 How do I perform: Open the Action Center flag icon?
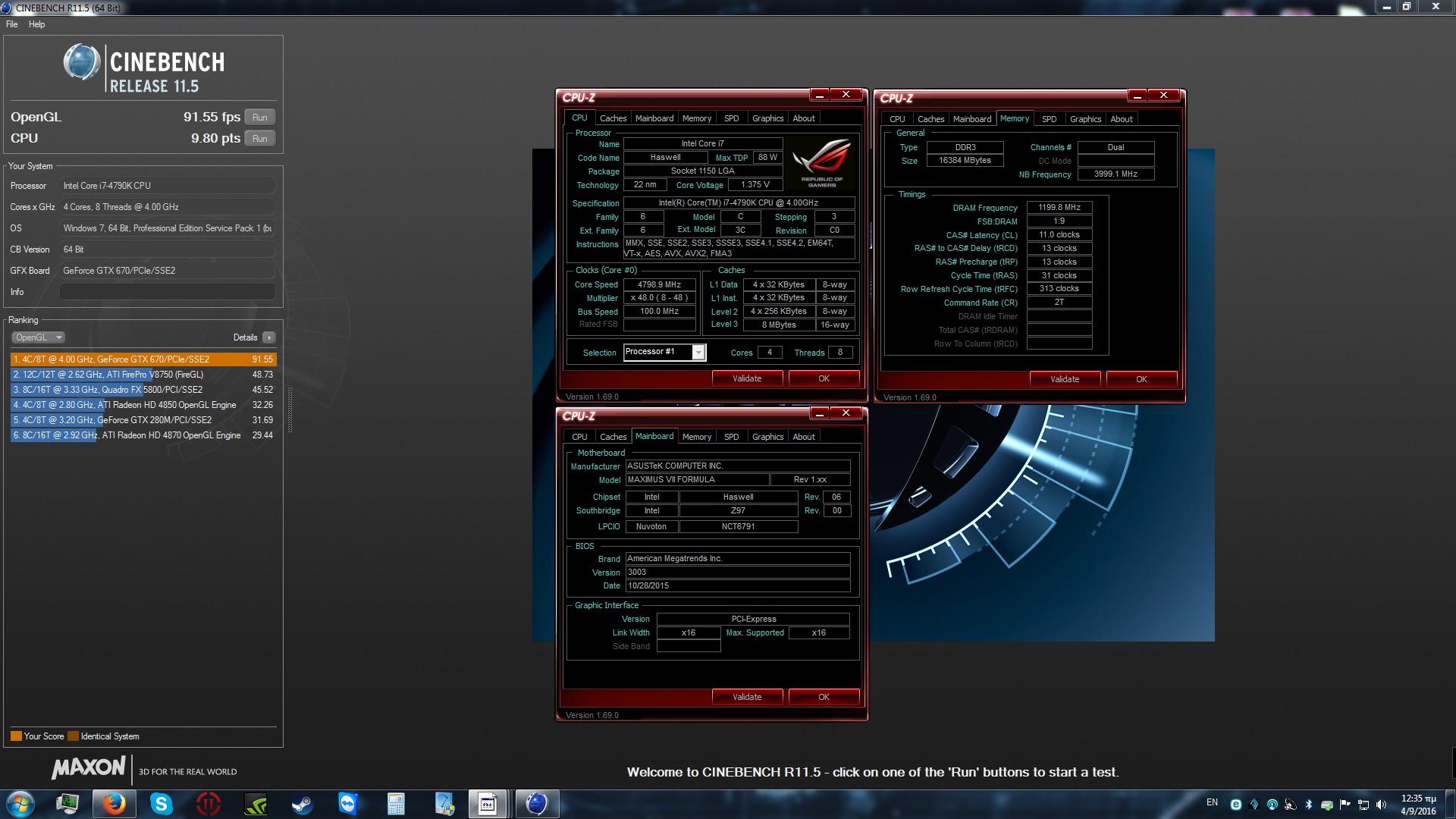coord(1345,805)
